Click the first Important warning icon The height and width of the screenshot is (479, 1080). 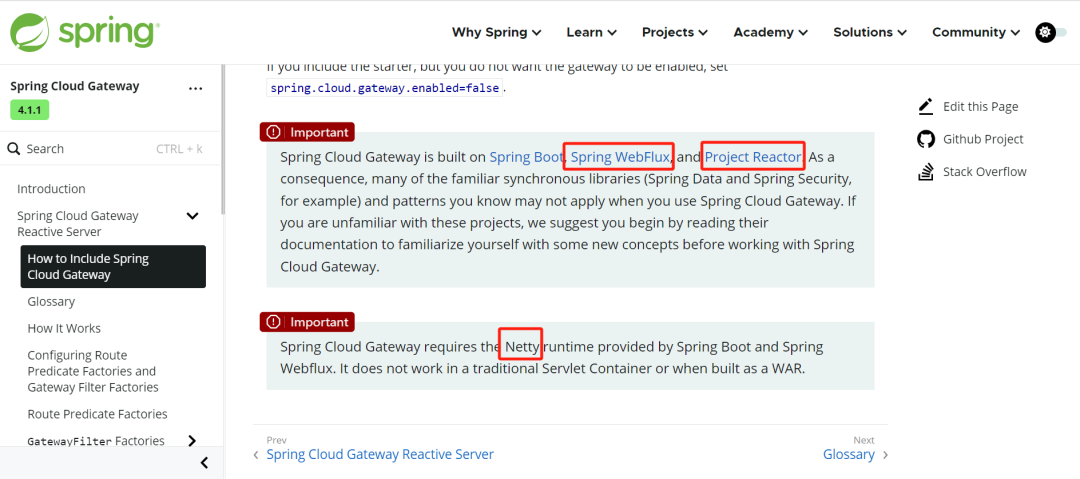[274, 132]
